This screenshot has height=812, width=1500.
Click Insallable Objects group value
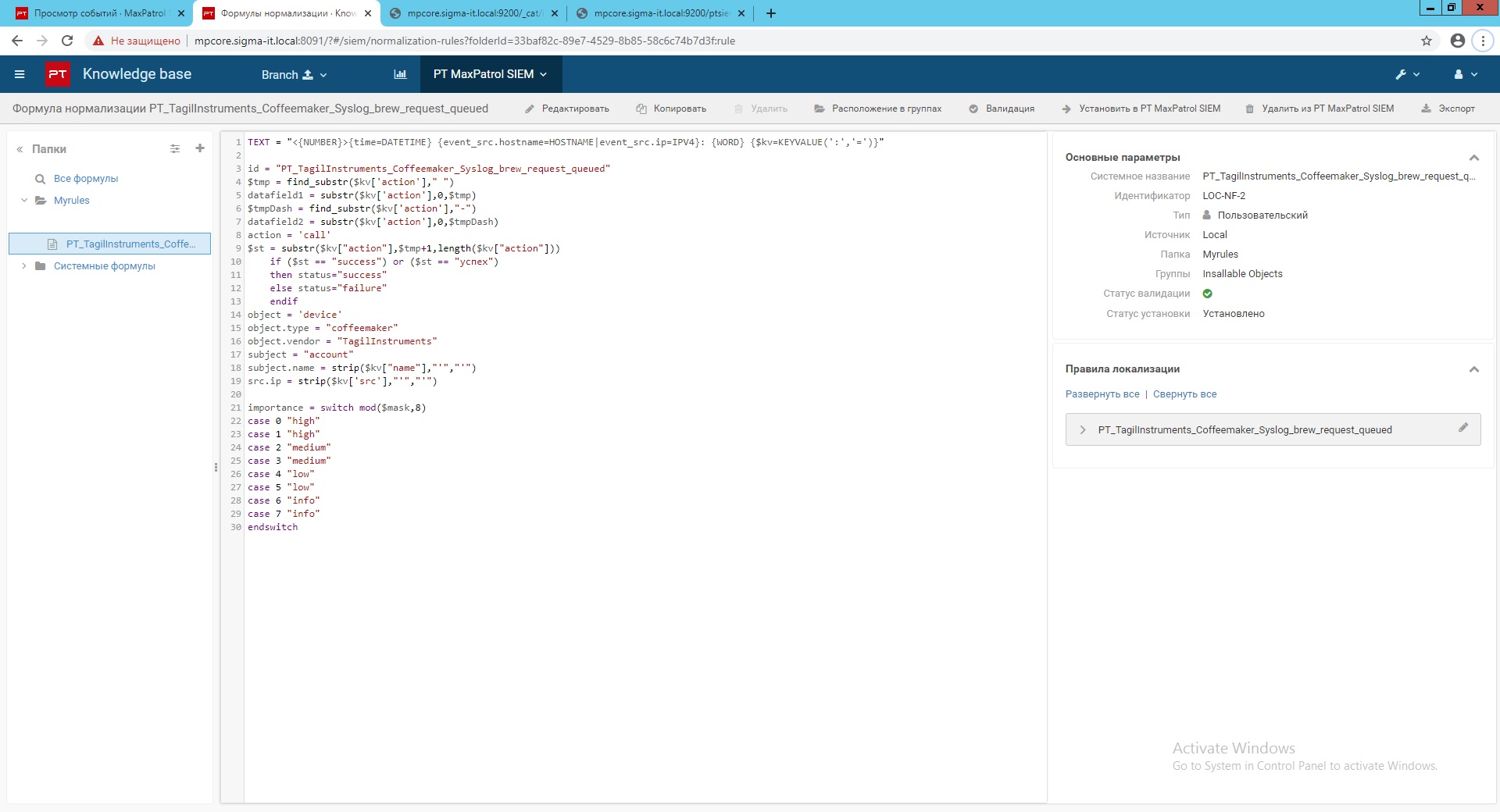point(1242,274)
